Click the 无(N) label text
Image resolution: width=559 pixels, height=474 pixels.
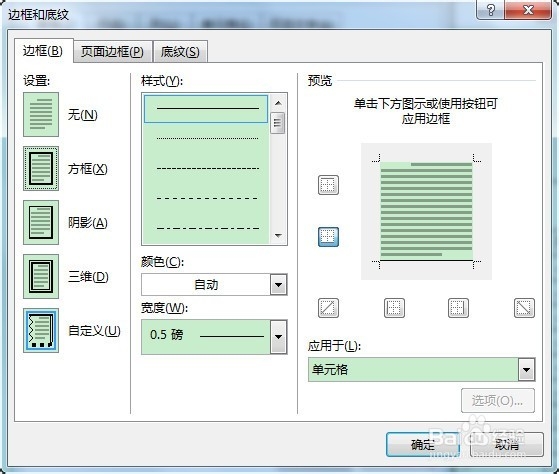[83, 115]
